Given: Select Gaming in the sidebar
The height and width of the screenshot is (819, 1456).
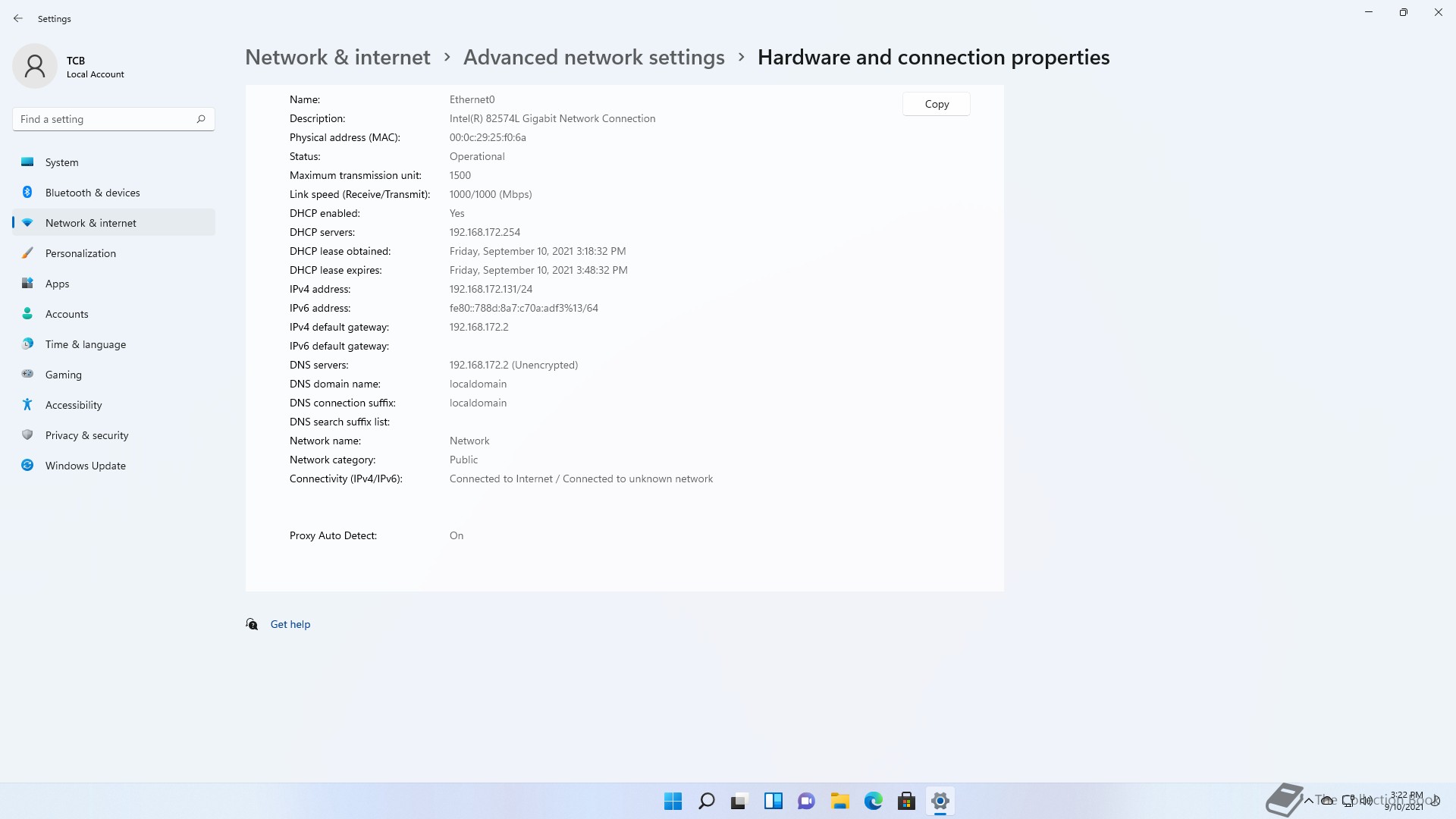Looking at the screenshot, I should click(x=63, y=375).
